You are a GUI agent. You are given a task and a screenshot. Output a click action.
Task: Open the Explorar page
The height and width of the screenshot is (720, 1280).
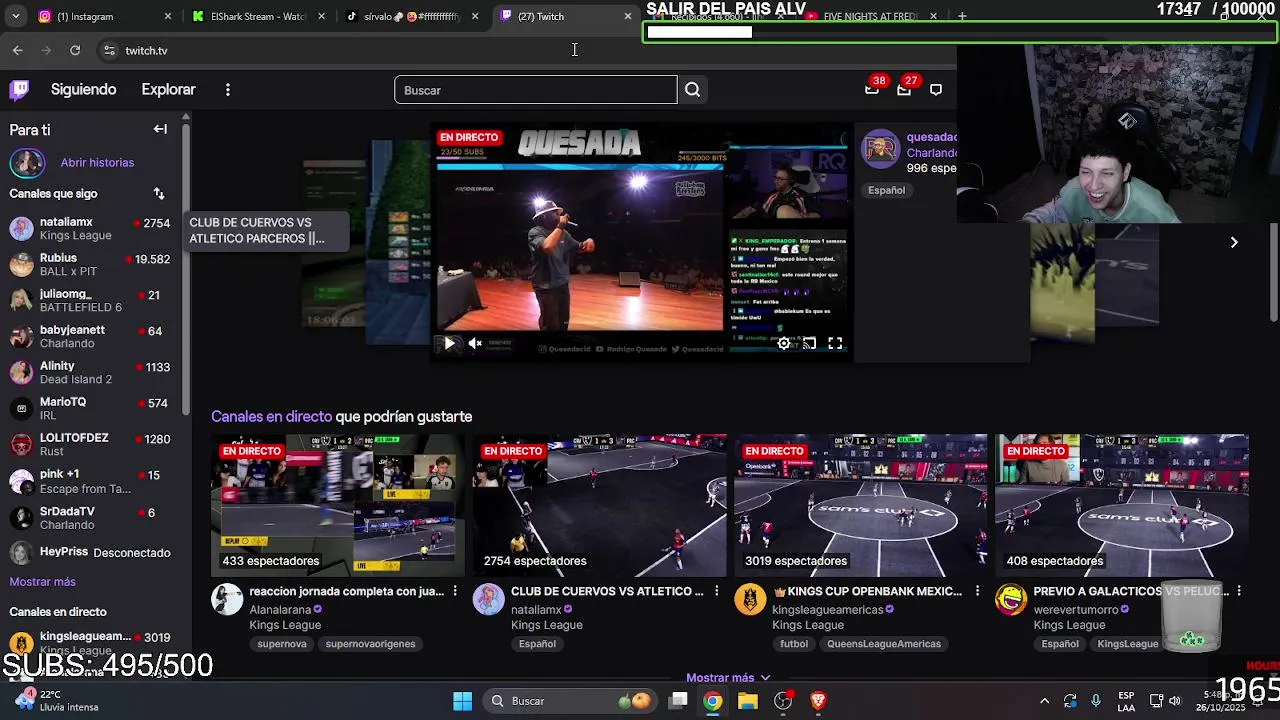click(x=168, y=90)
